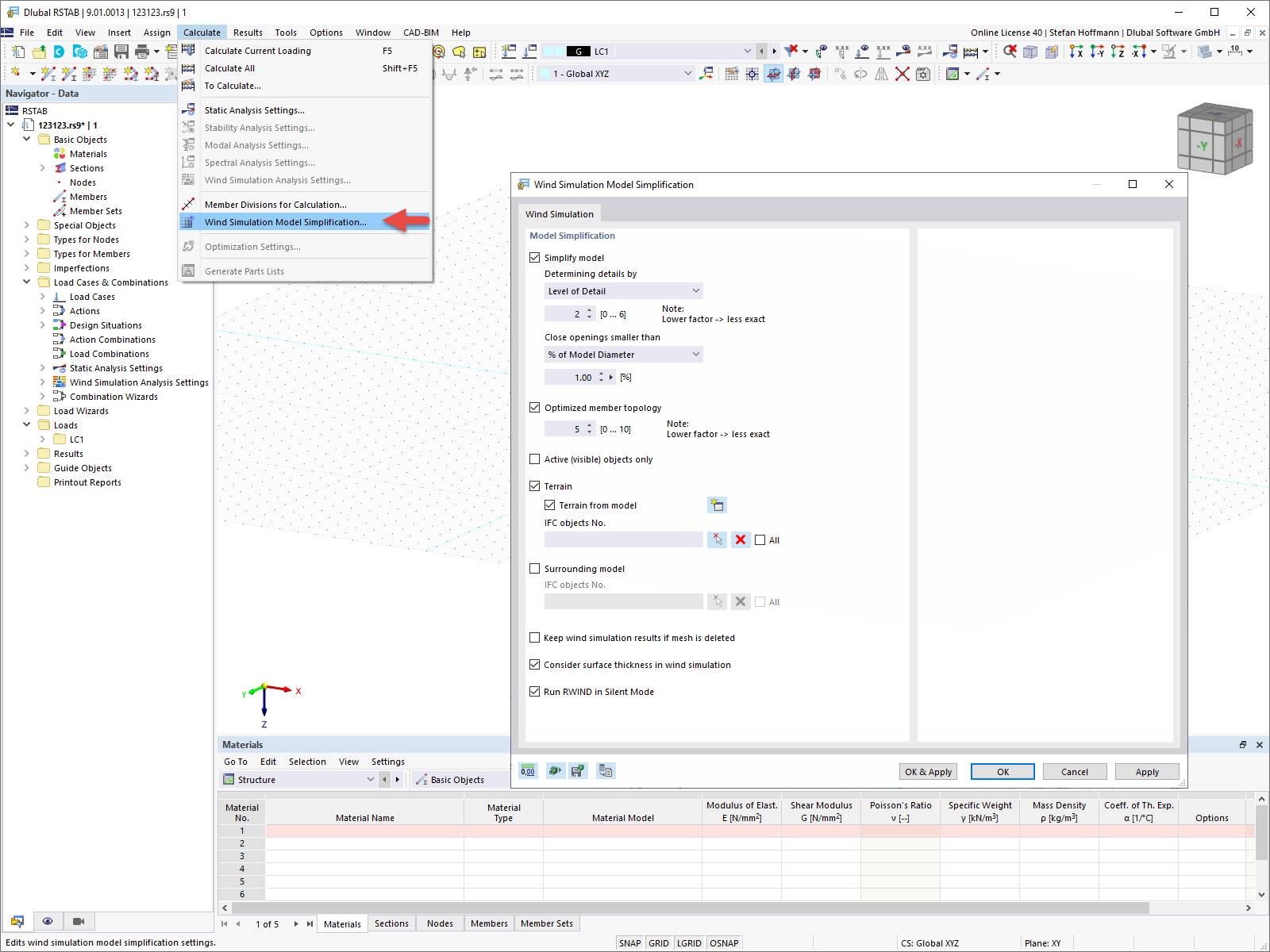This screenshot has height=952, width=1270.
Task: Open the decimal places settings icon in the dialog
Action: coord(527,770)
